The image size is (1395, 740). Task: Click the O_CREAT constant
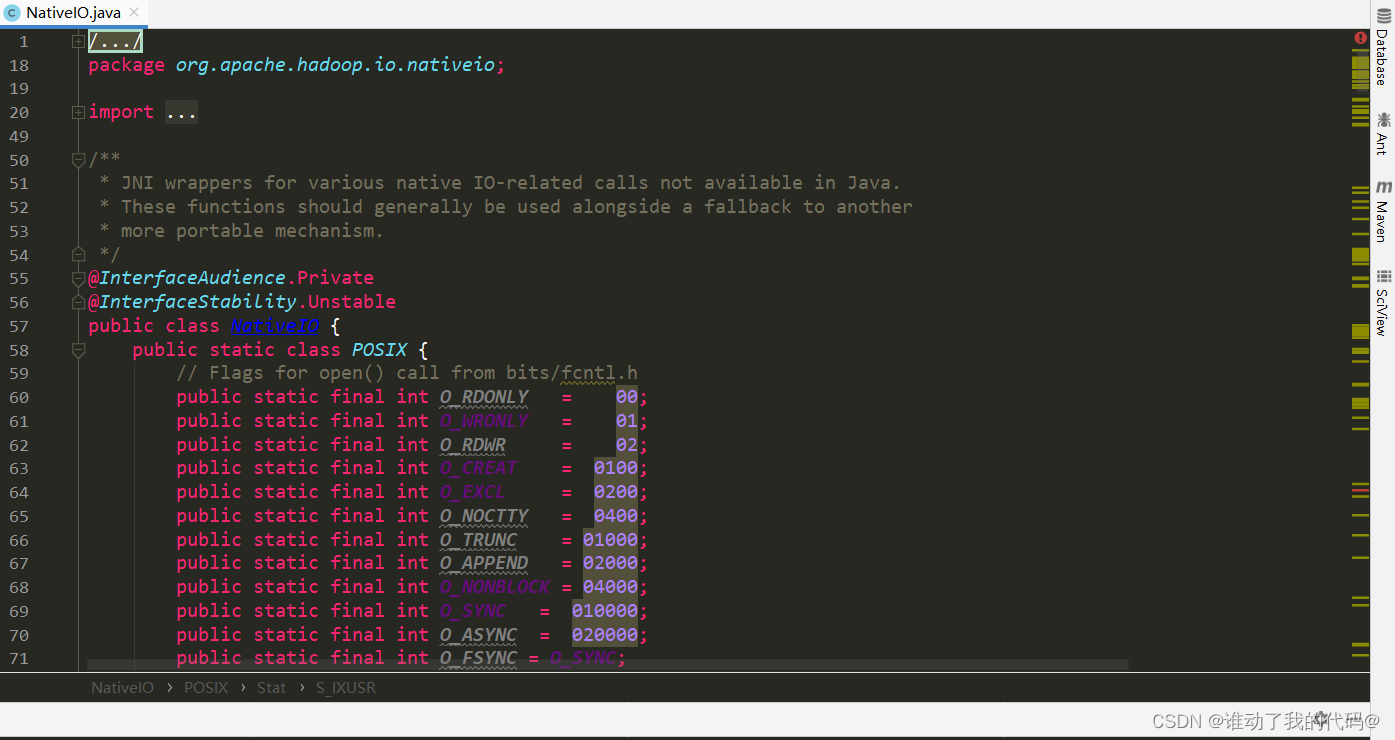point(478,468)
